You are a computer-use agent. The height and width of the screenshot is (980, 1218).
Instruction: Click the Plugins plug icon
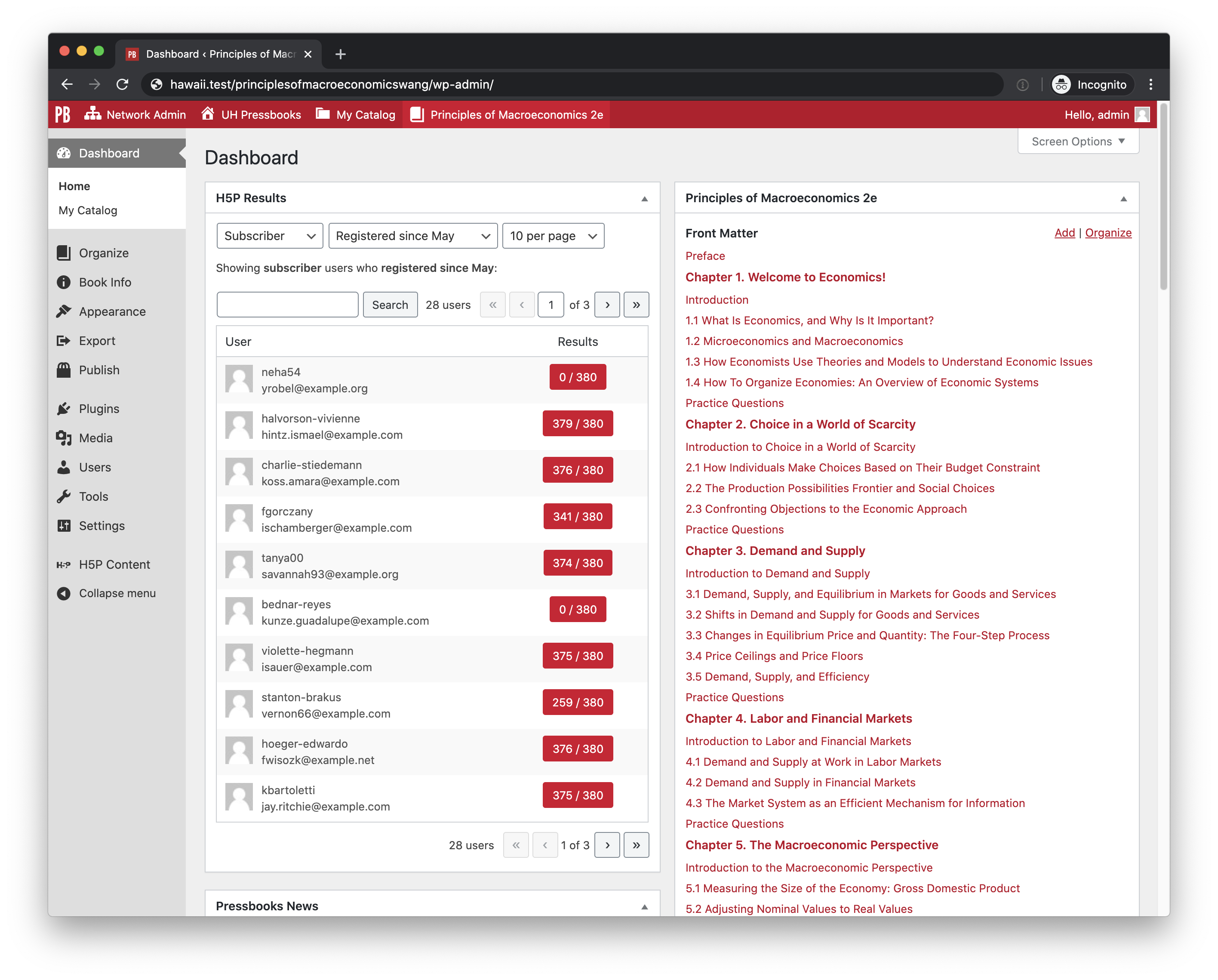64,409
